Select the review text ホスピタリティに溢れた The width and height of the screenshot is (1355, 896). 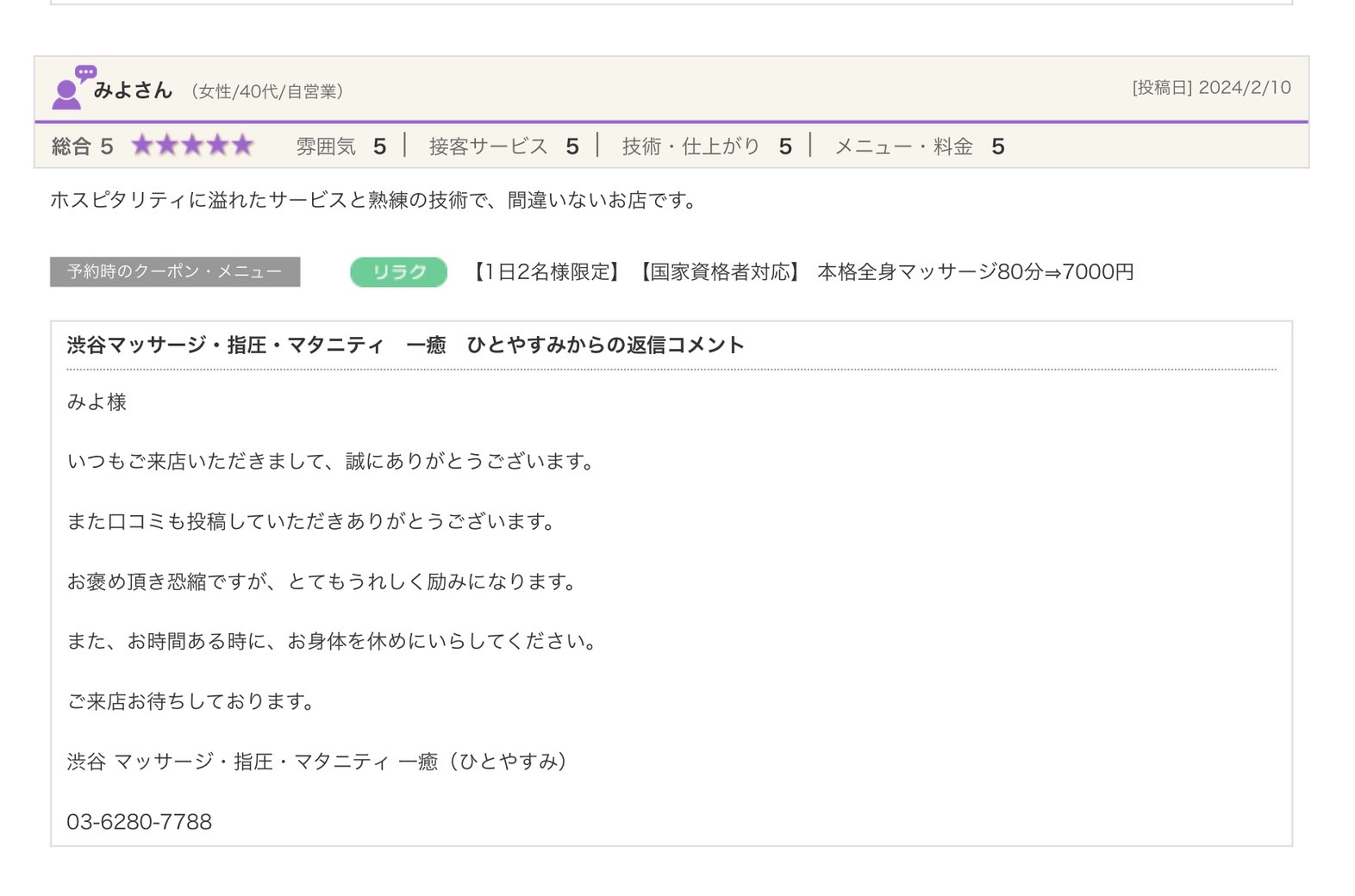[373, 200]
